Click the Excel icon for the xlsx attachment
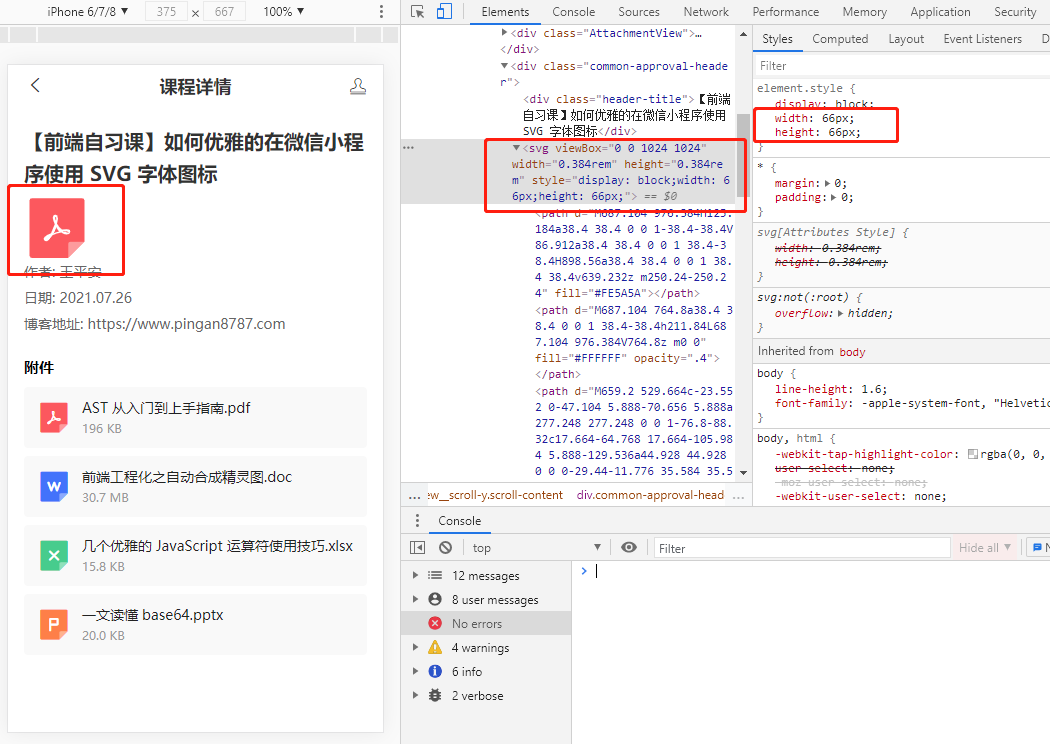This screenshot has height=744, width=1050. click(x=54, y=555)
